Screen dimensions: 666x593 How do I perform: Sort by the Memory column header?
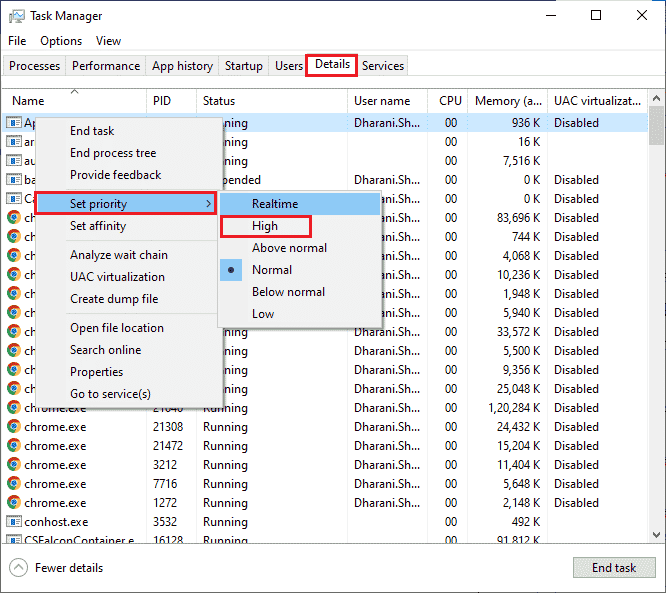coord(508,101)
